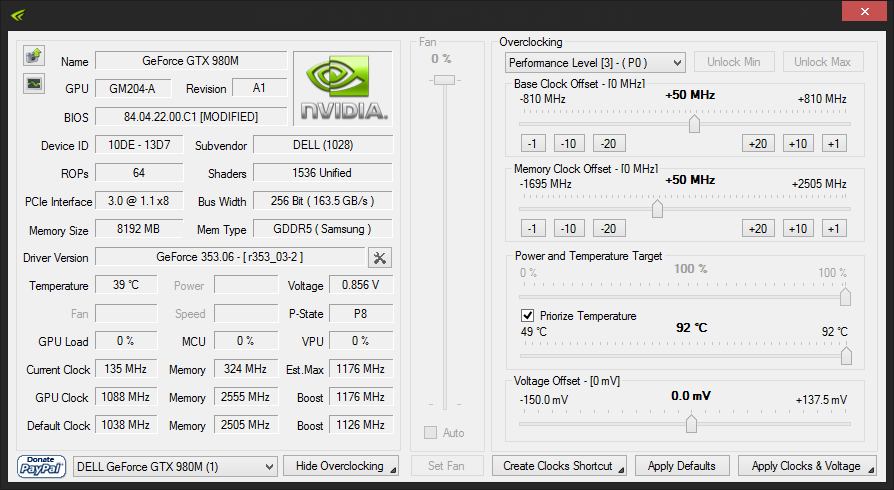Click the Default Boost value 1126 MHz

[x=361, y=425]
